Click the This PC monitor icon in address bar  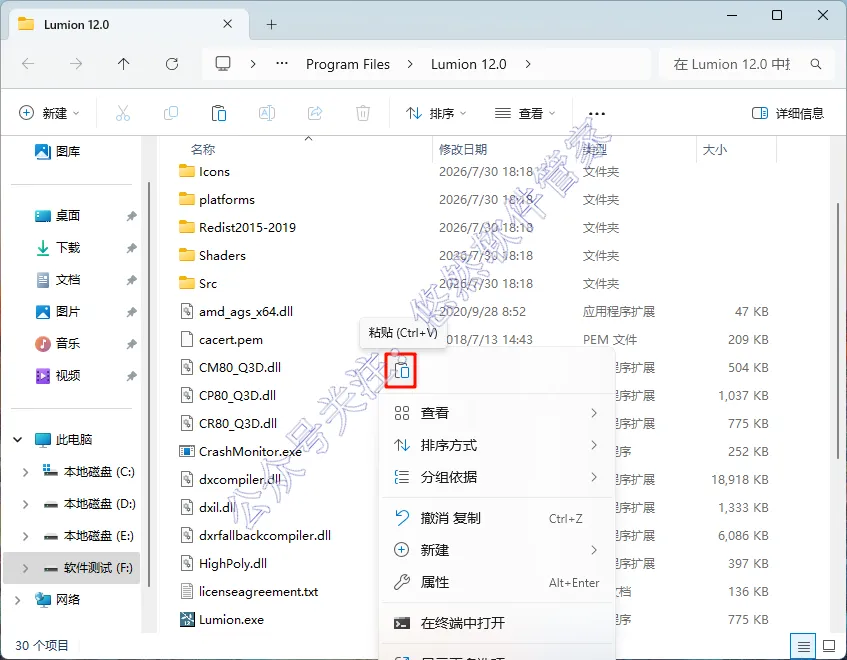(223, 64)
